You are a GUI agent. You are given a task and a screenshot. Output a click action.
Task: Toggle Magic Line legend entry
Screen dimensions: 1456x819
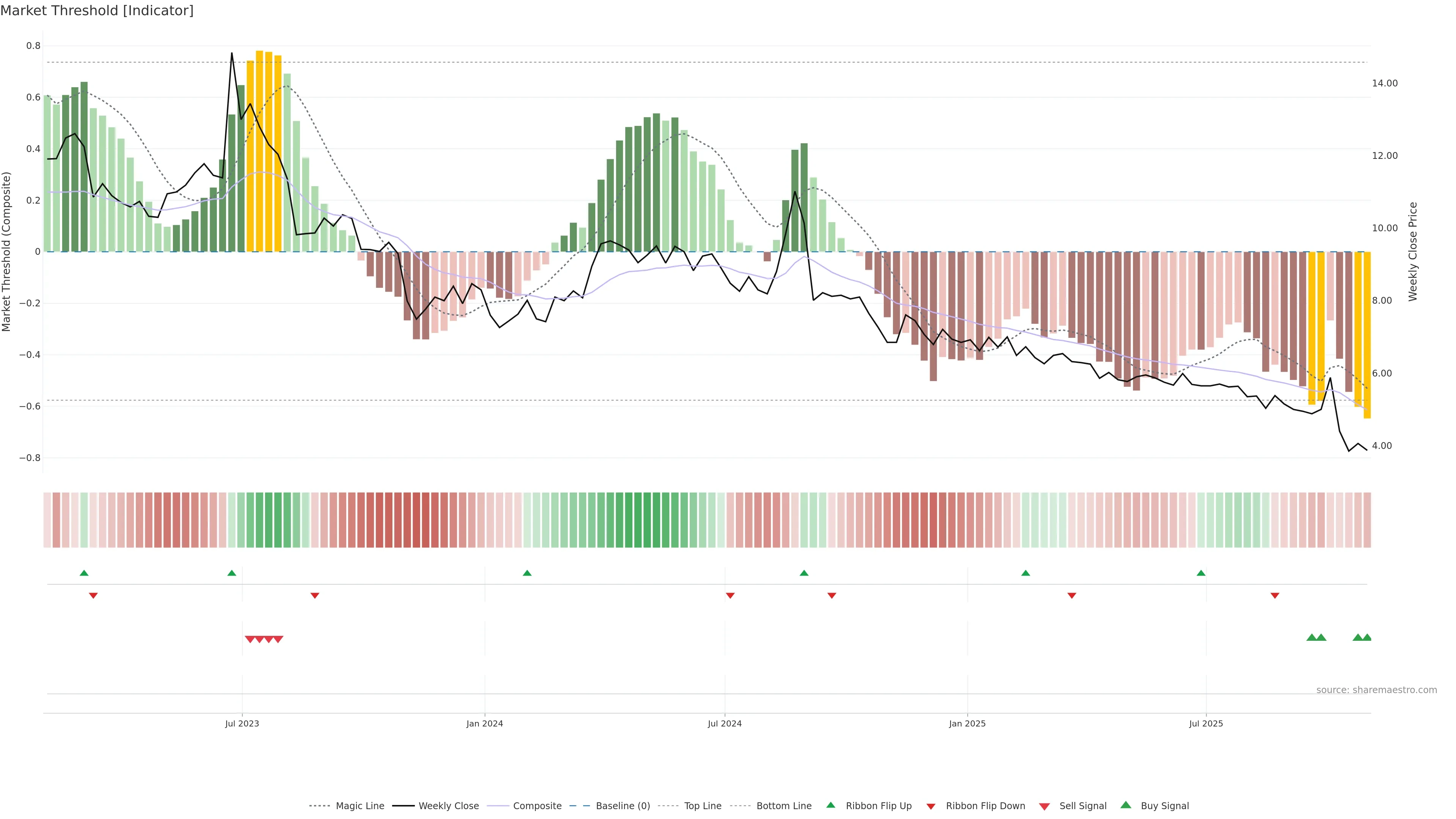(x=359, y=806)
